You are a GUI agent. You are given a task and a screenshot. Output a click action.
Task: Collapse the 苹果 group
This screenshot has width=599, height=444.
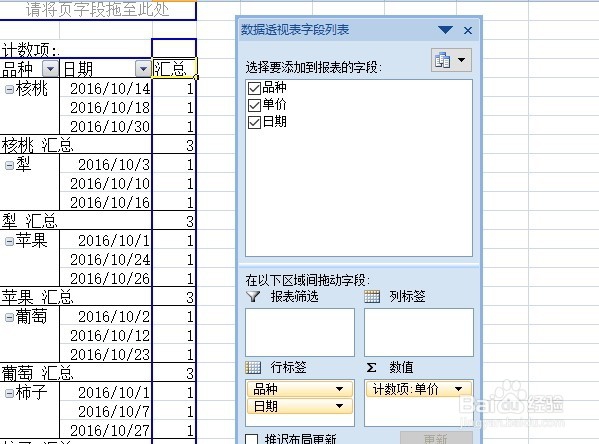tap(10, 241)
